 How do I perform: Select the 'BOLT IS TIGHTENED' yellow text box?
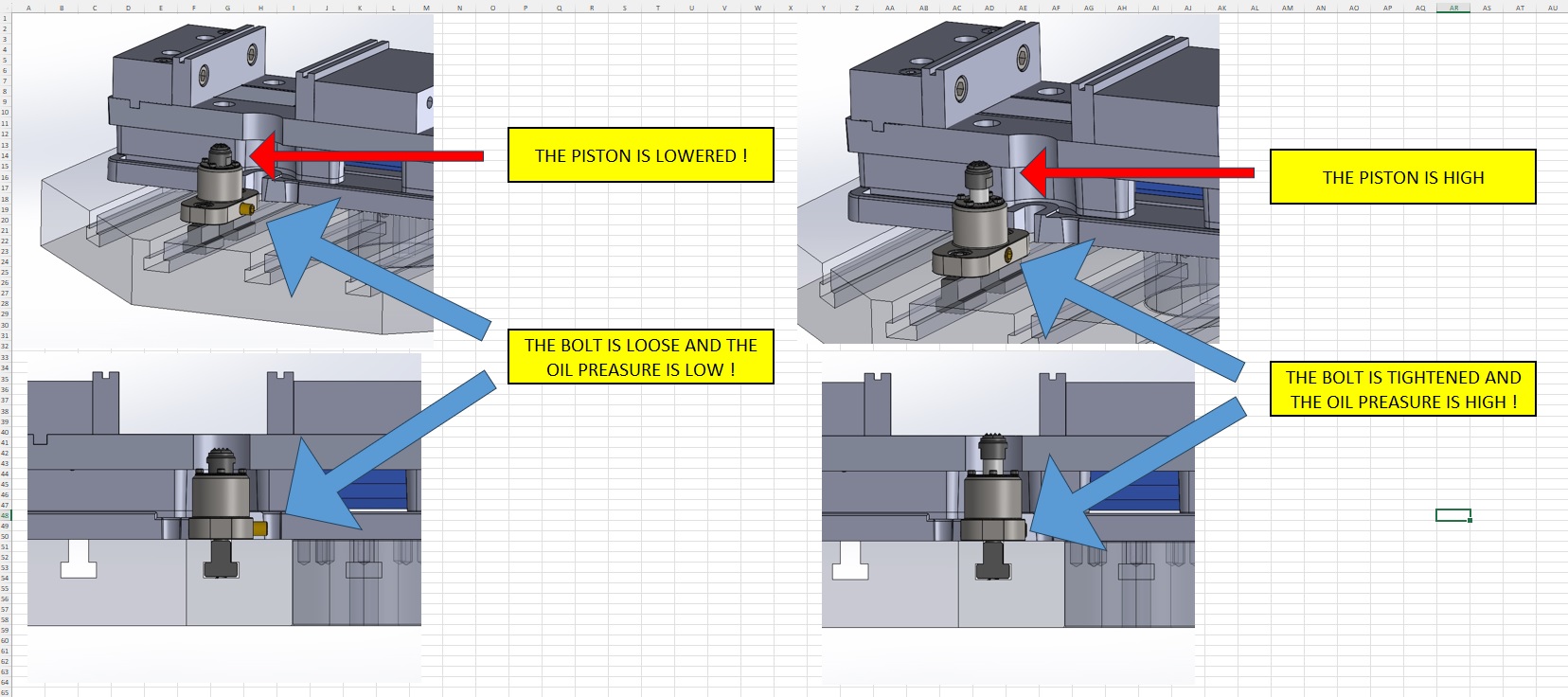pyautogui.click(x=1402, y=389)
